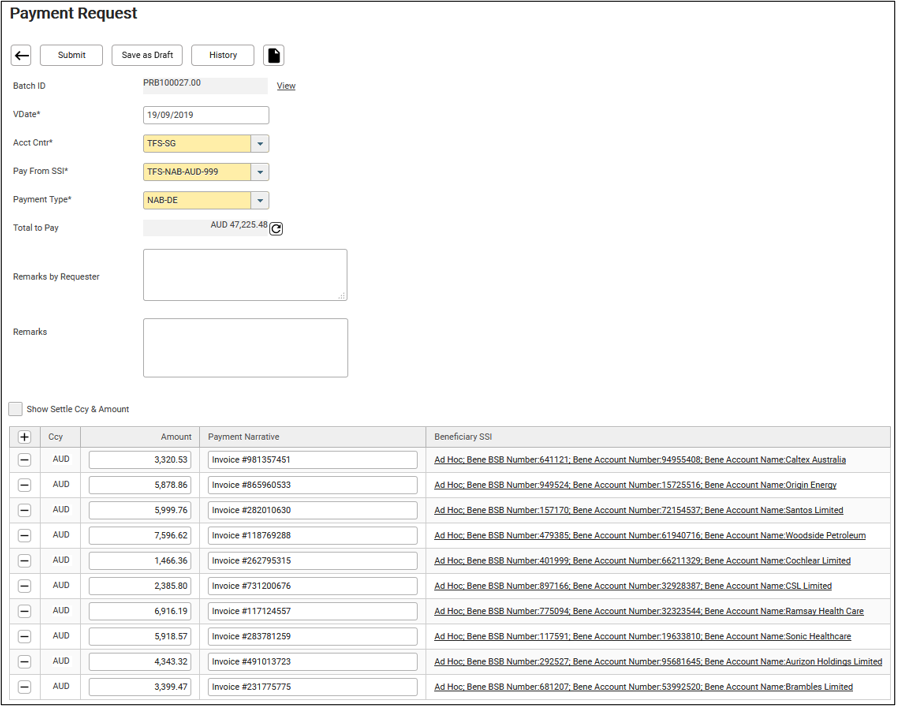Open Cochlear Limited beneficiary SSI link

(642, 561)
